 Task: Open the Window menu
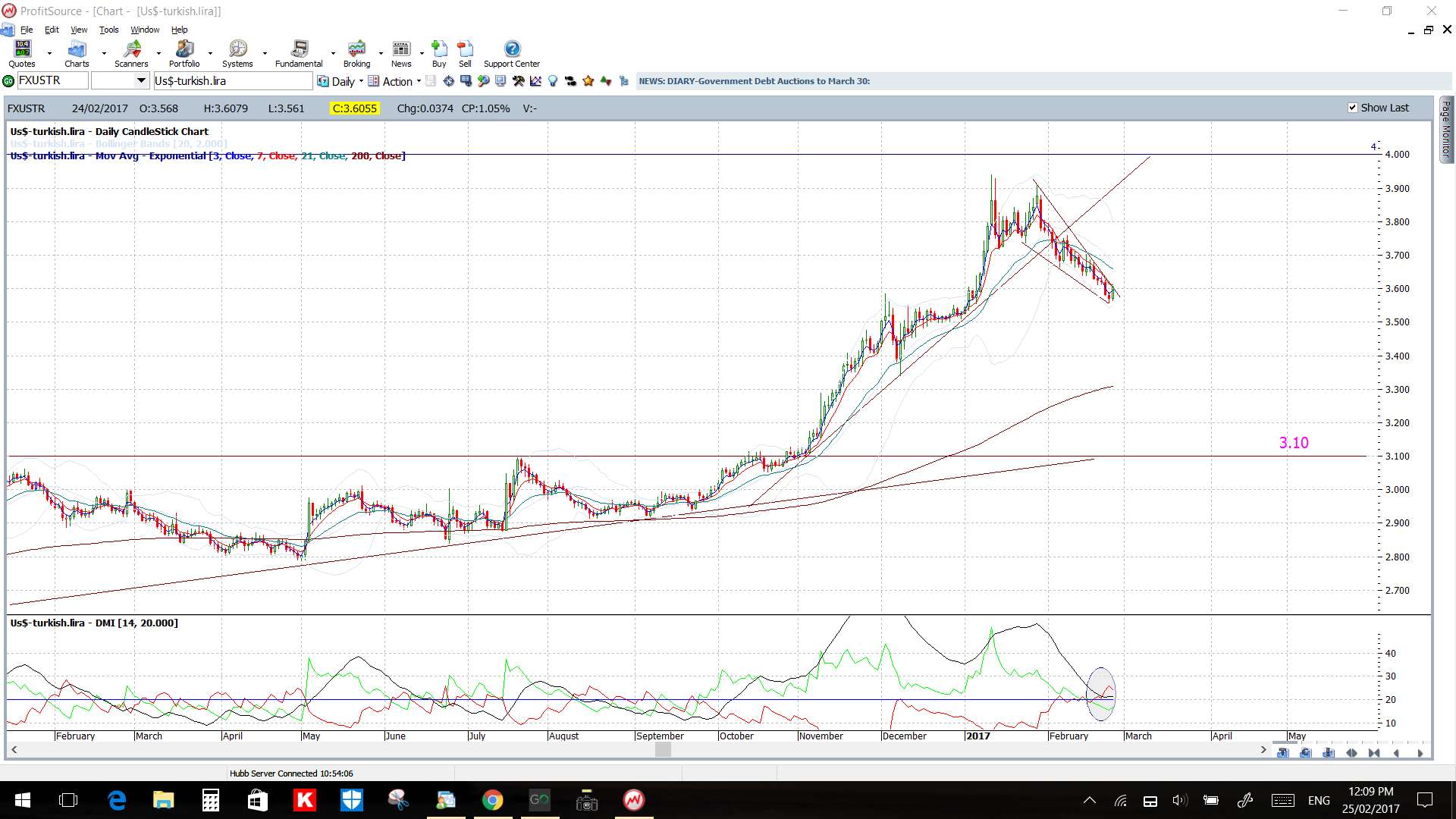(145, 30)
